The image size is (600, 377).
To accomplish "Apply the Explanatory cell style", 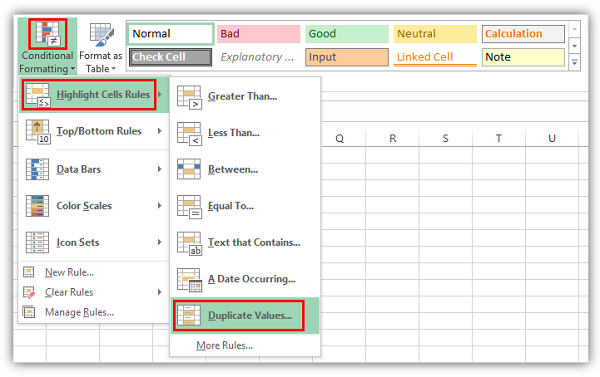I will point(259,57).
